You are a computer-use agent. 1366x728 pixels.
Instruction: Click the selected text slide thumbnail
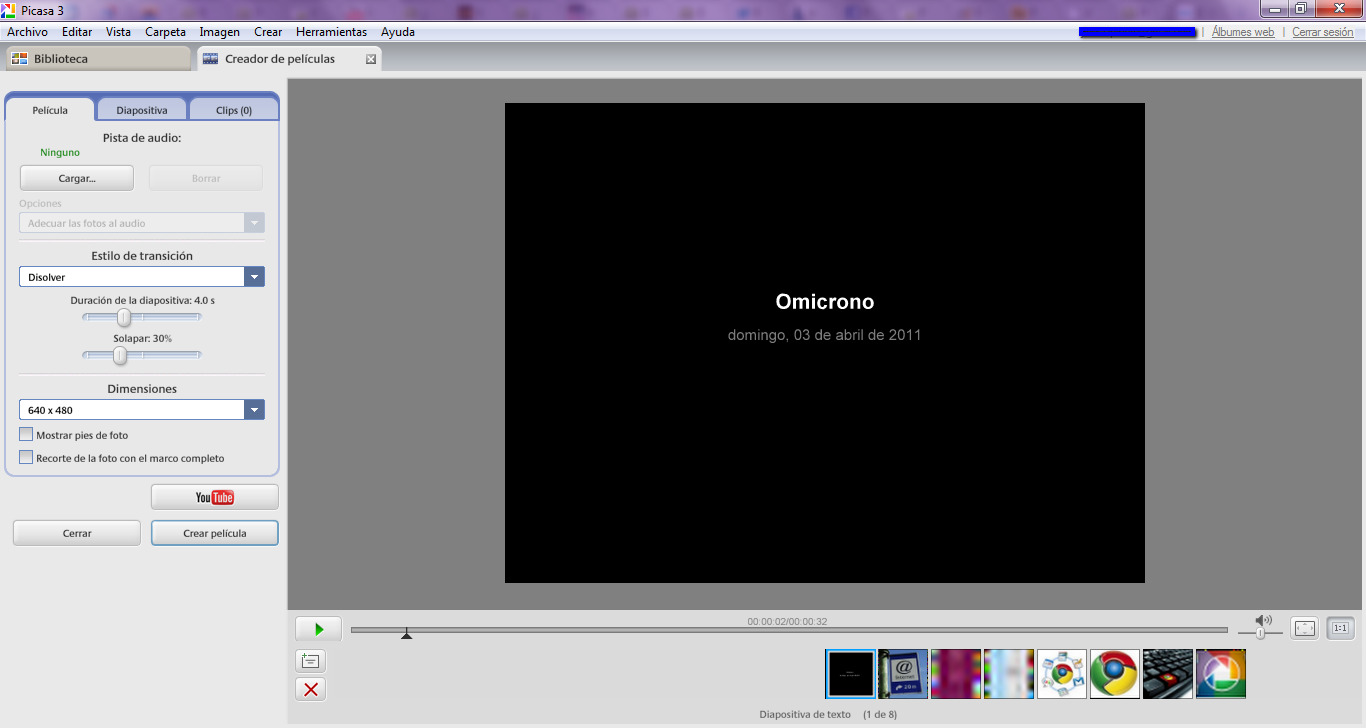(x=850, y=673)
